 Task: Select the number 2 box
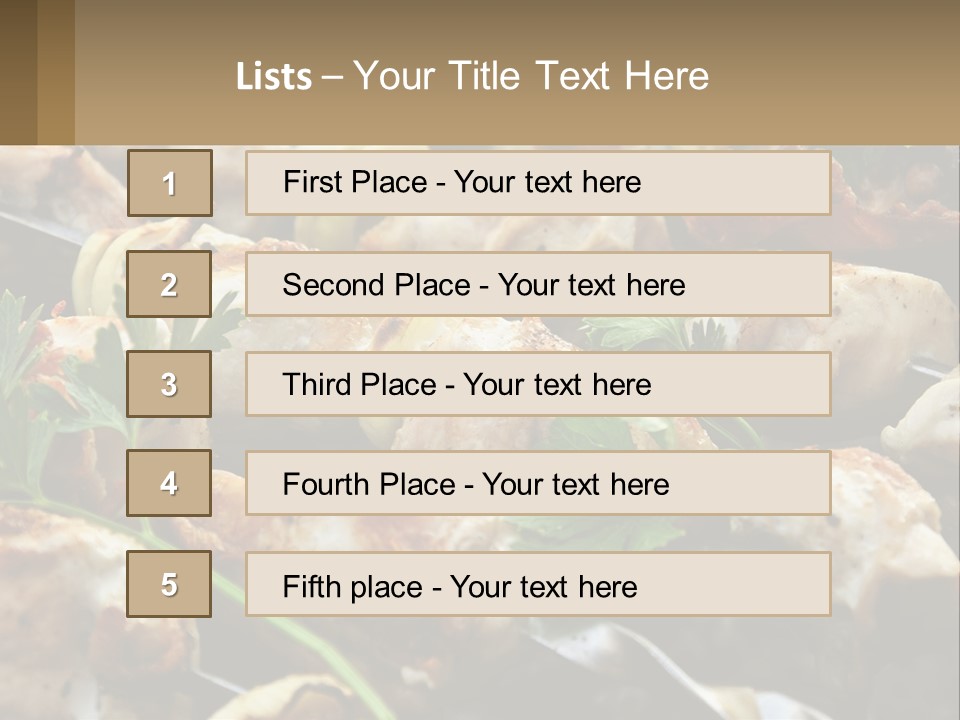click(169, 284)
